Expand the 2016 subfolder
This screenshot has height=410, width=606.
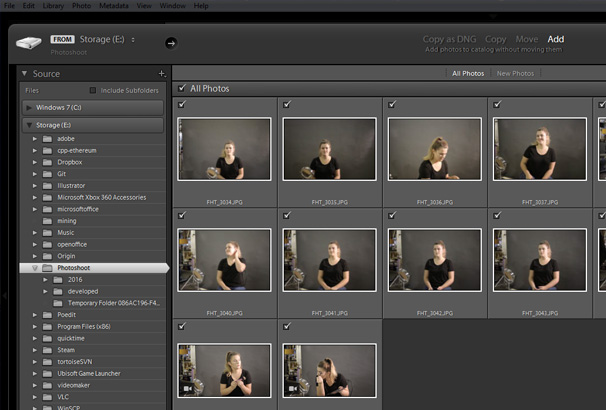point(44,280)
